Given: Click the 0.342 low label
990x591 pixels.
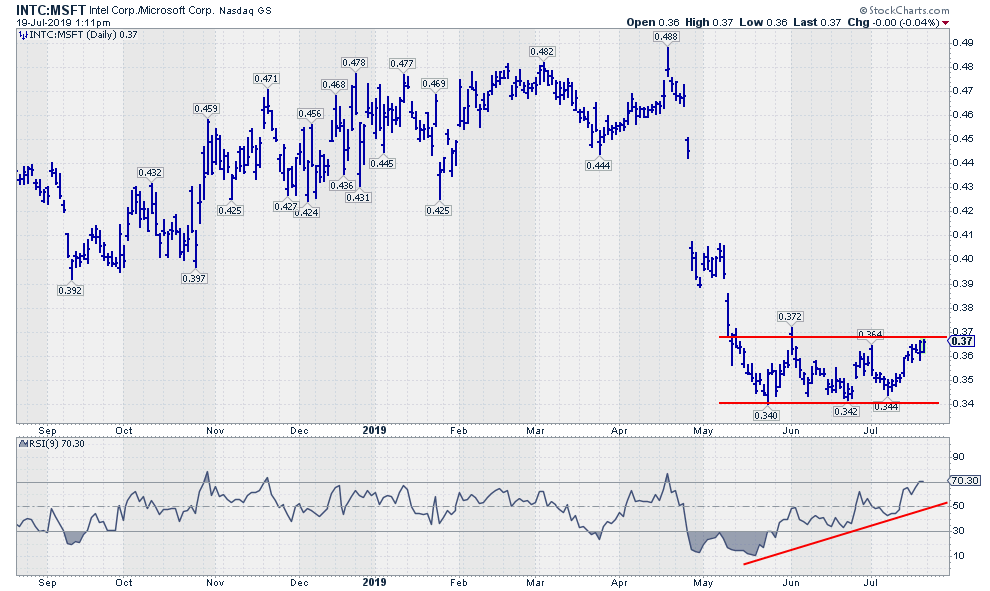Looking at the screenshot, I should (846, 412).
